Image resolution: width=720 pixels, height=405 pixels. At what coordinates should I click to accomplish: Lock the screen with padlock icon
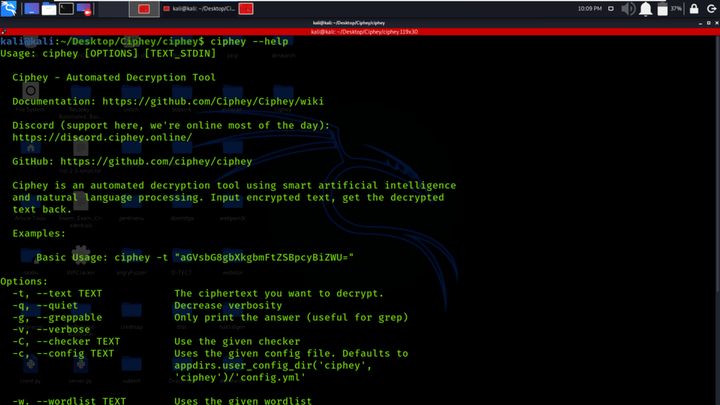pos(693,8)
